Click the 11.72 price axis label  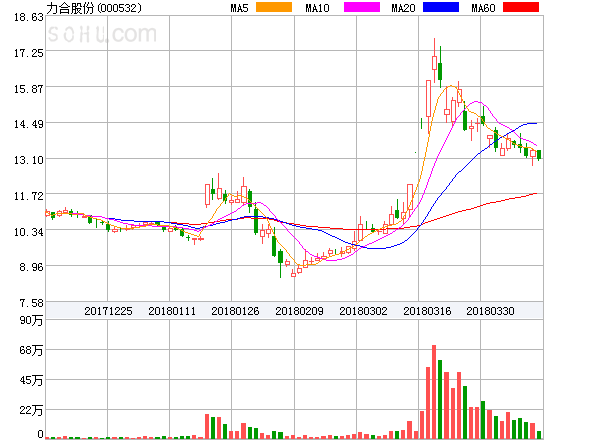coord(29,196)
